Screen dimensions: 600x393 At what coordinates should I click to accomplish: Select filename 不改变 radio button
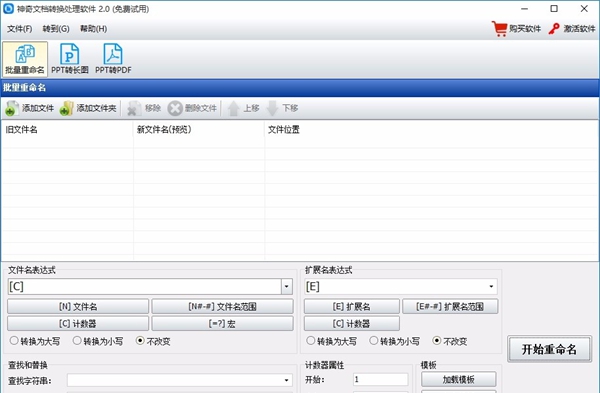tap(140, 340)
